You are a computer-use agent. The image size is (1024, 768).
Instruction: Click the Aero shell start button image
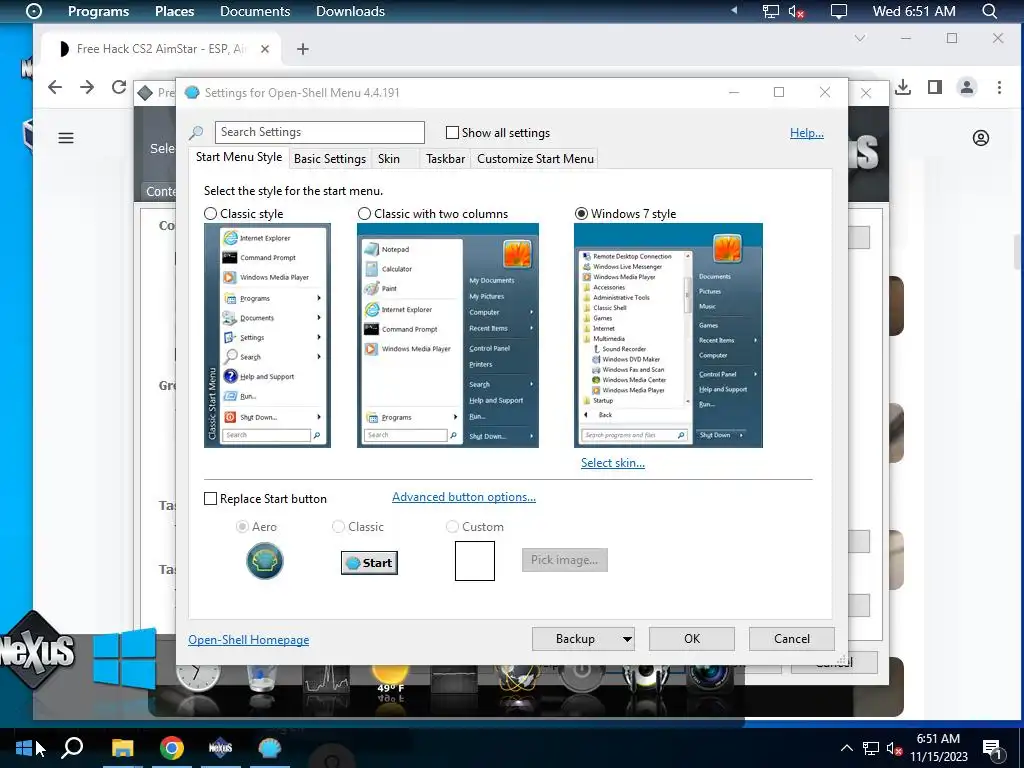click(264, 561)
